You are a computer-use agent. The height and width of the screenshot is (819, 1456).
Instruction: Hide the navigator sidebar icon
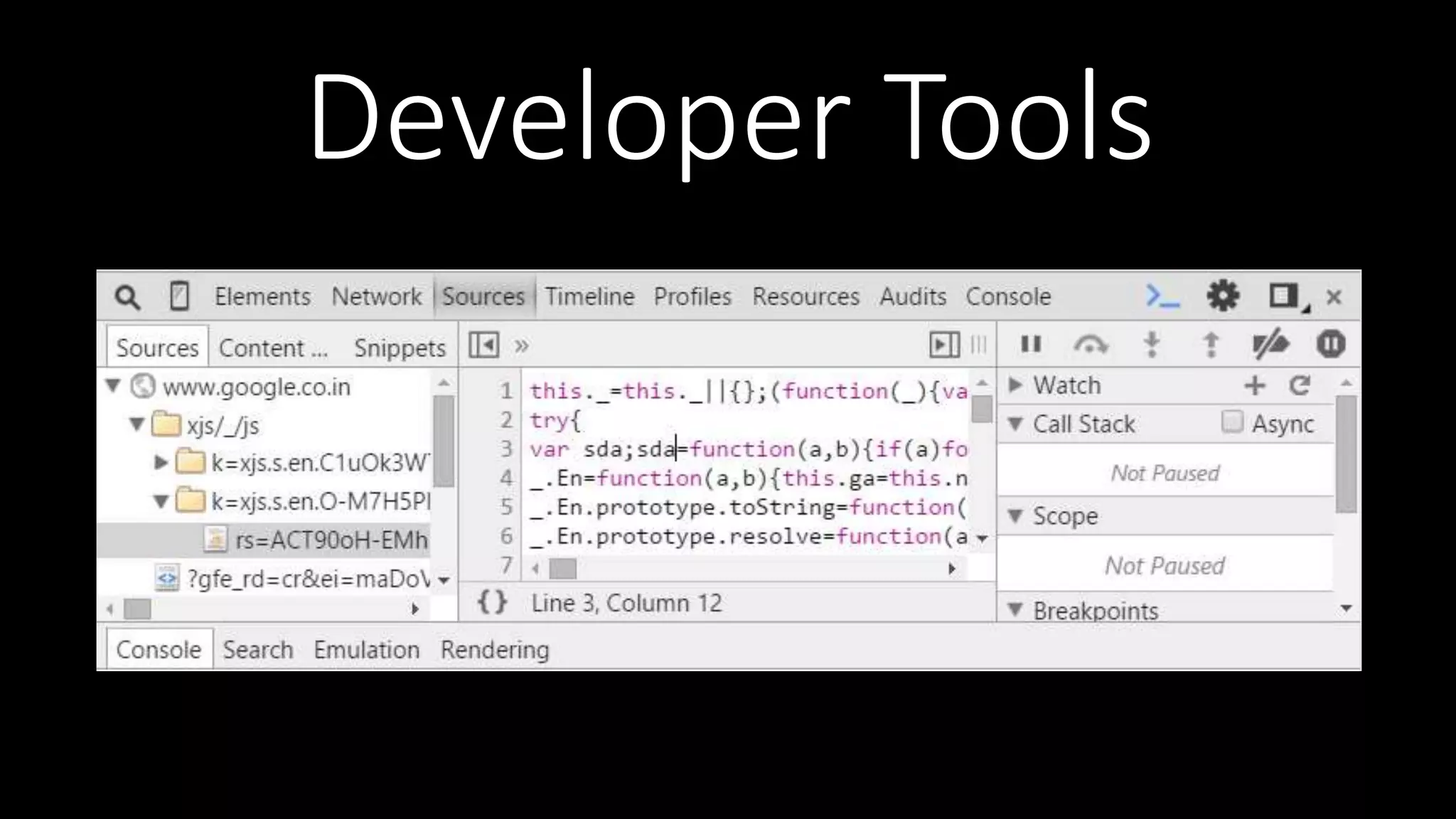[484, 346]
